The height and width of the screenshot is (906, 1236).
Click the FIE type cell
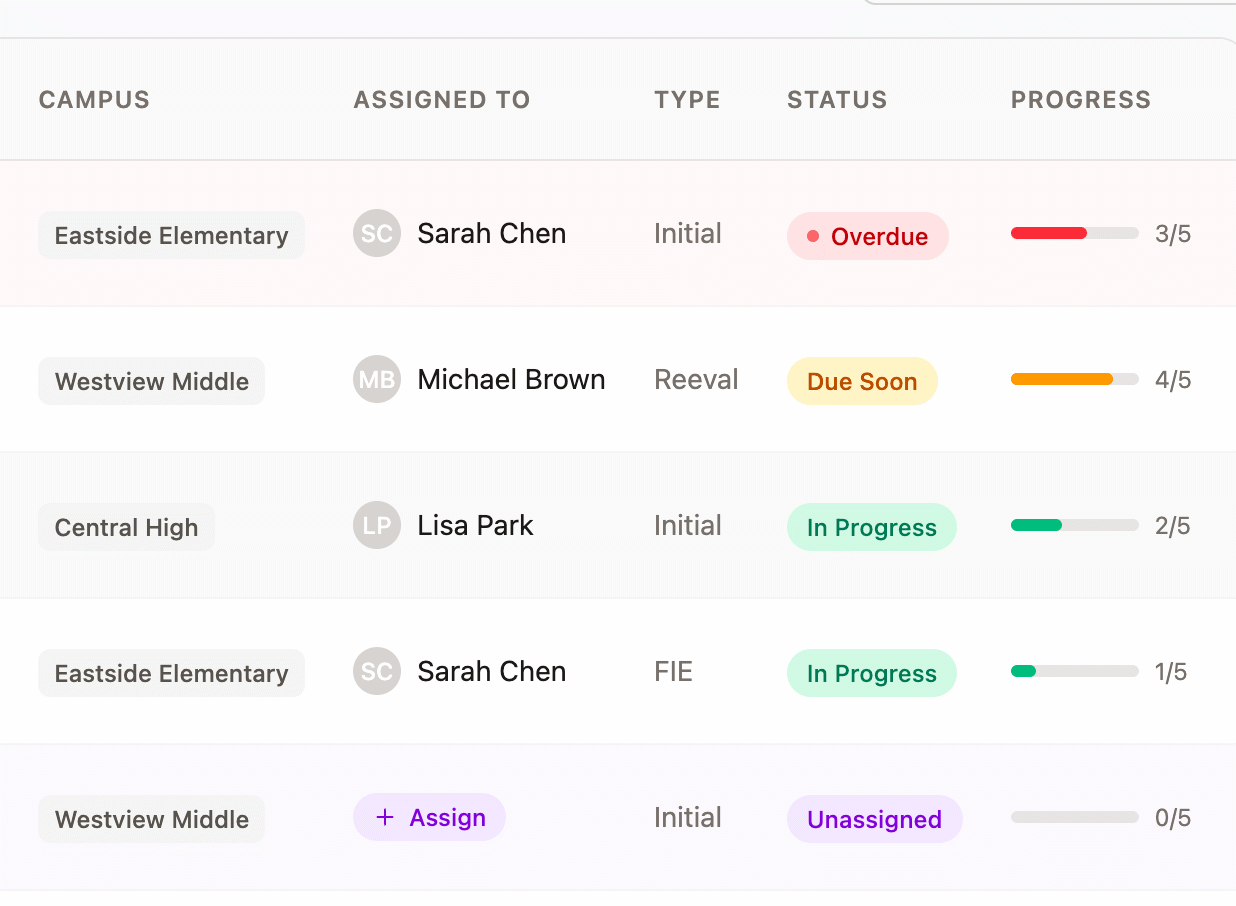click(673, 672)
